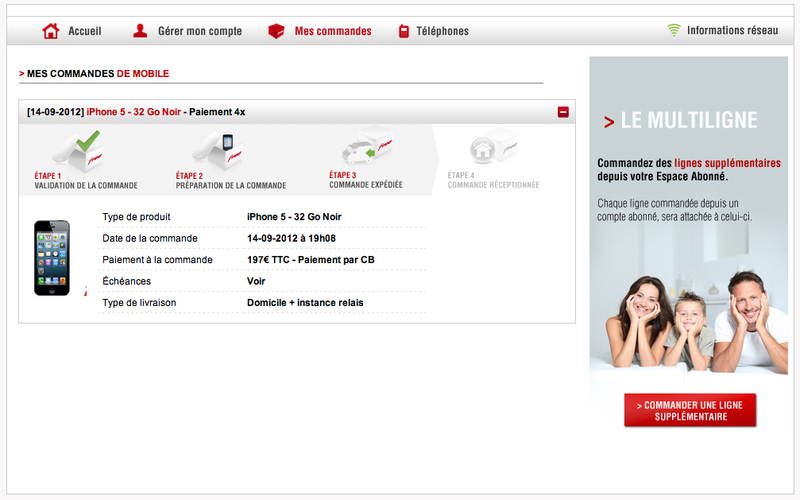Collapse the iPhone 5 order with minus button
800x500 pixels.
tap(563, 112)
